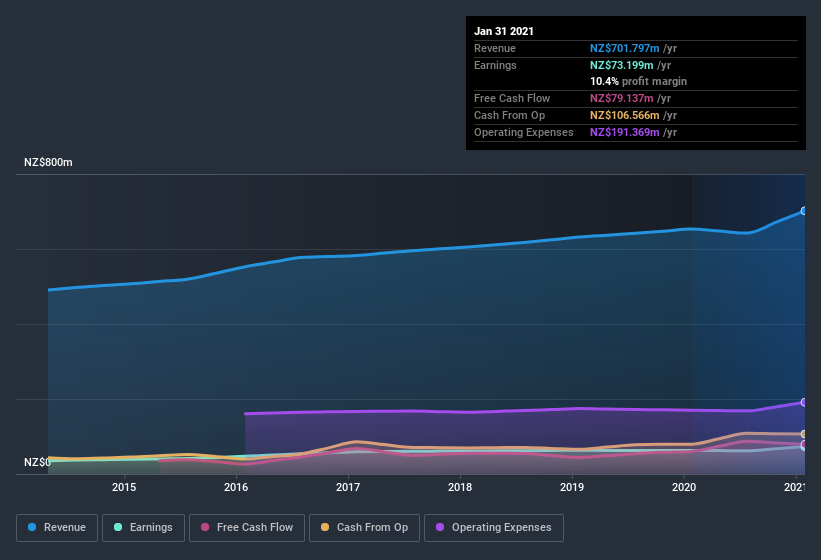Viewport: 821px width, 560px height.
Task: Click the Revenue label in tooltip
Action: coord(495,48)
